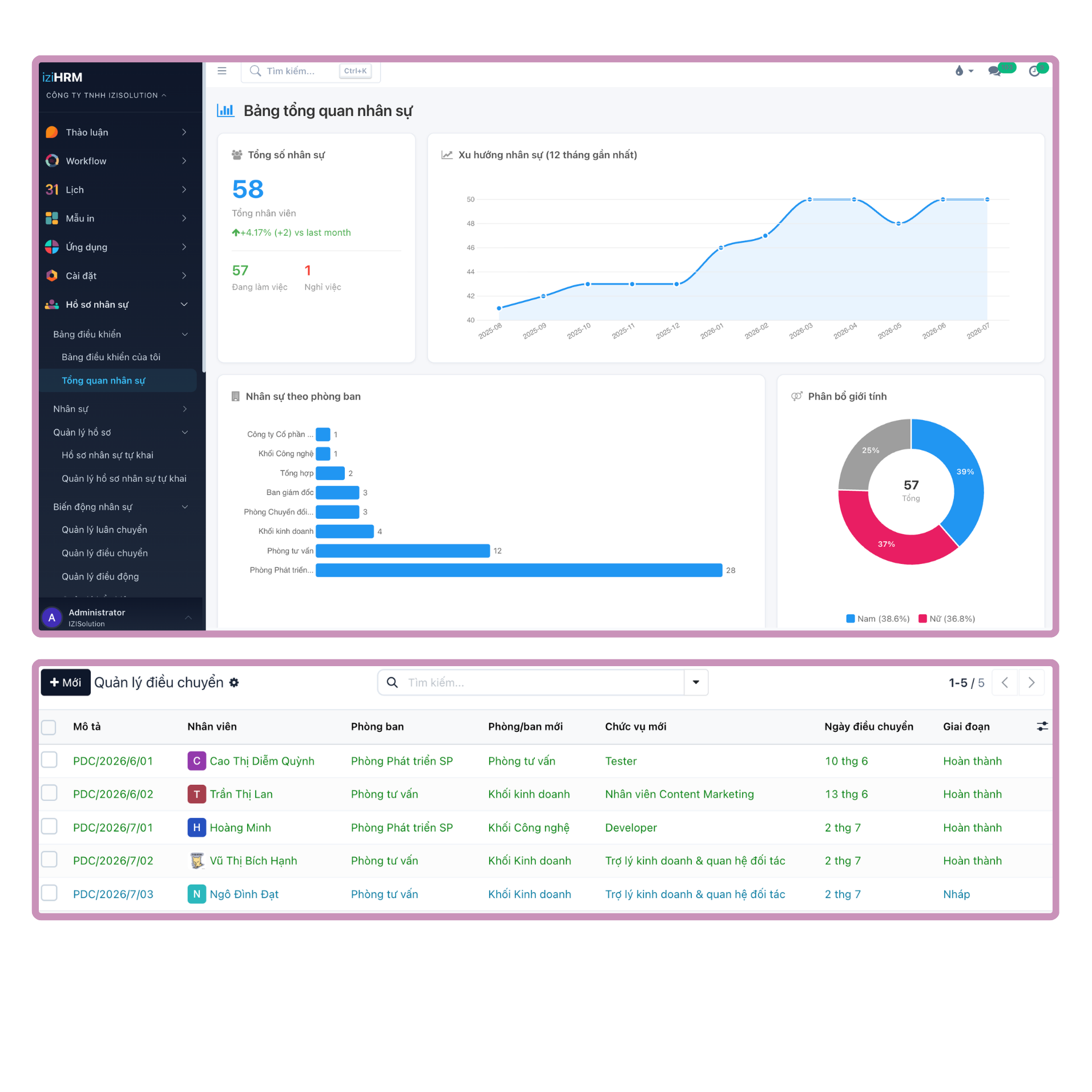The height and width of the screenshot is (1092, 1092).
Task: Open the Thảo luận app icon
Action: point(52,132)
